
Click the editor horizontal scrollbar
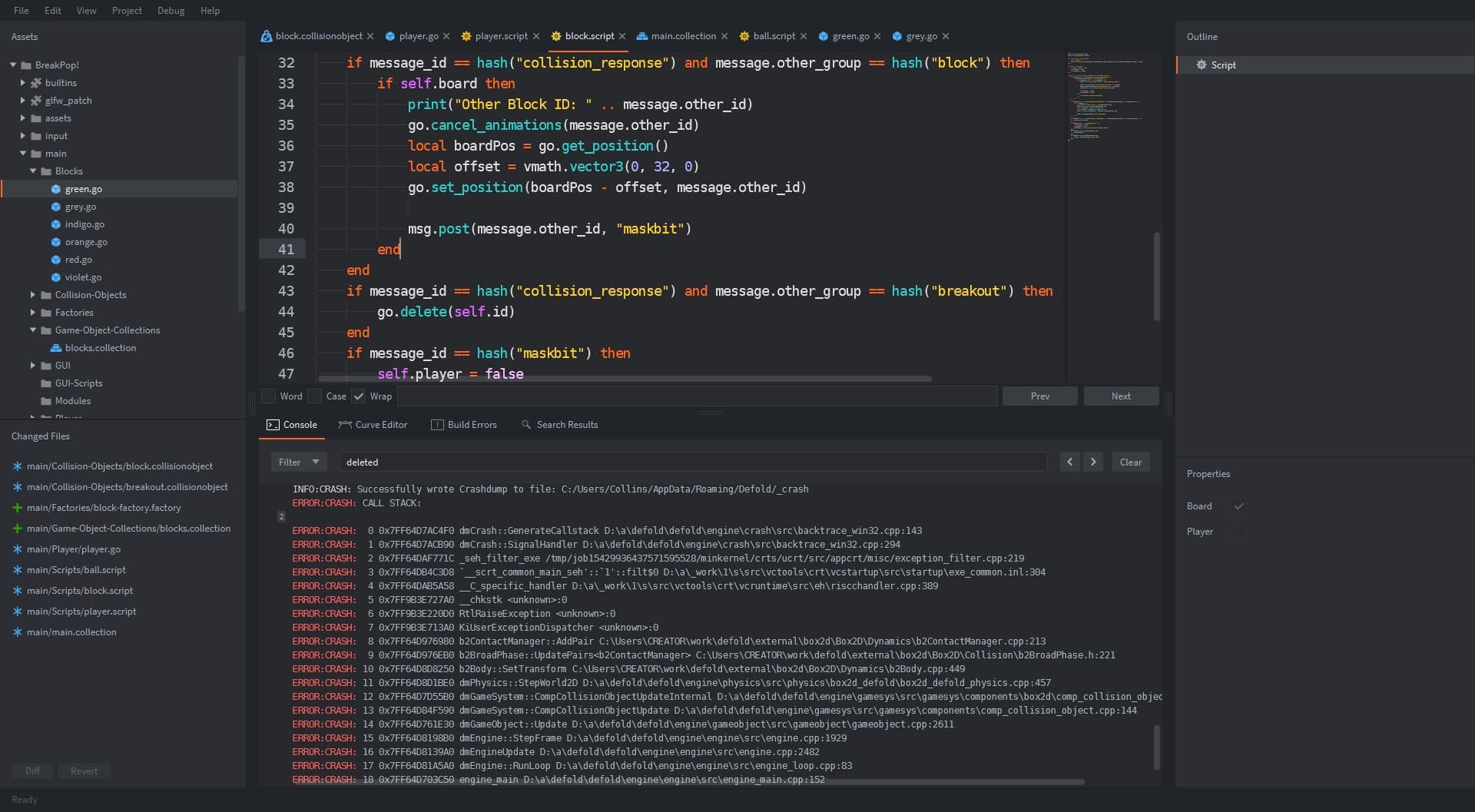click(625, 379)
